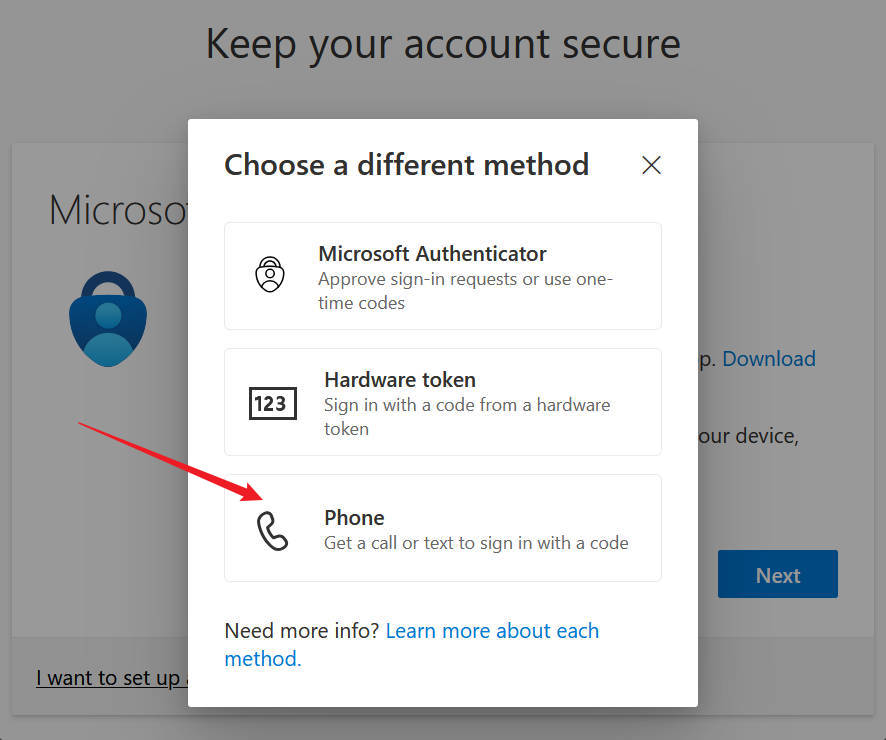Click the partially hidden Microsoft heading in background
The image size is (886, 740).
tap(118, 210)
